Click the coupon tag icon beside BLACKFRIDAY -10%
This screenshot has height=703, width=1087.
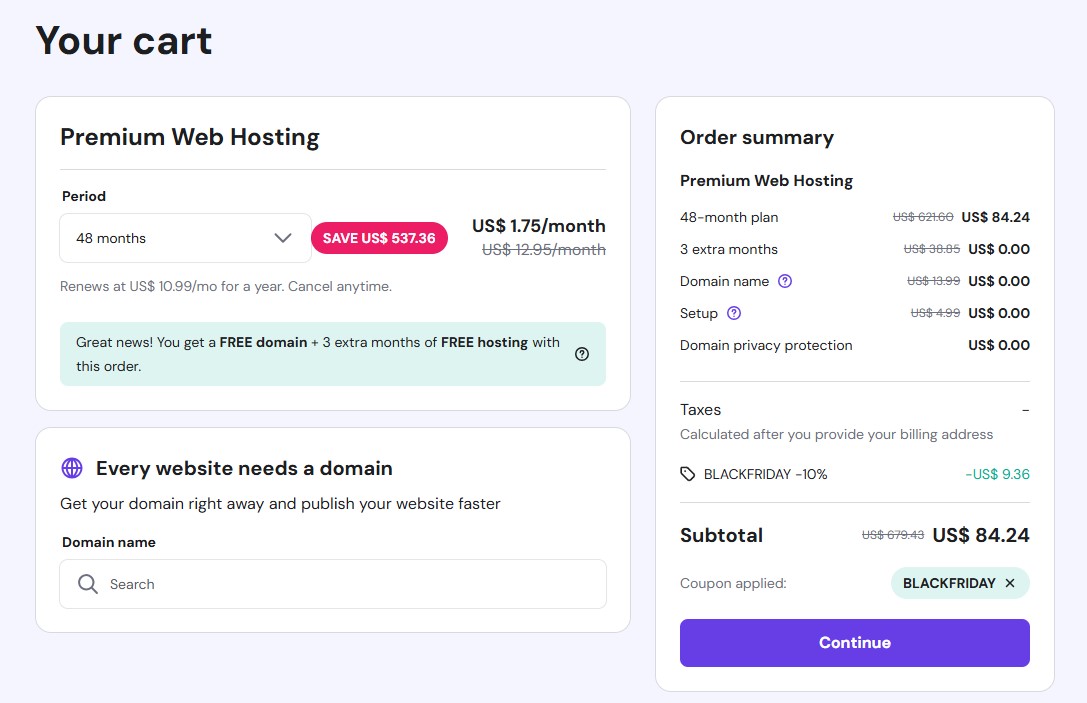click(688, 474)
